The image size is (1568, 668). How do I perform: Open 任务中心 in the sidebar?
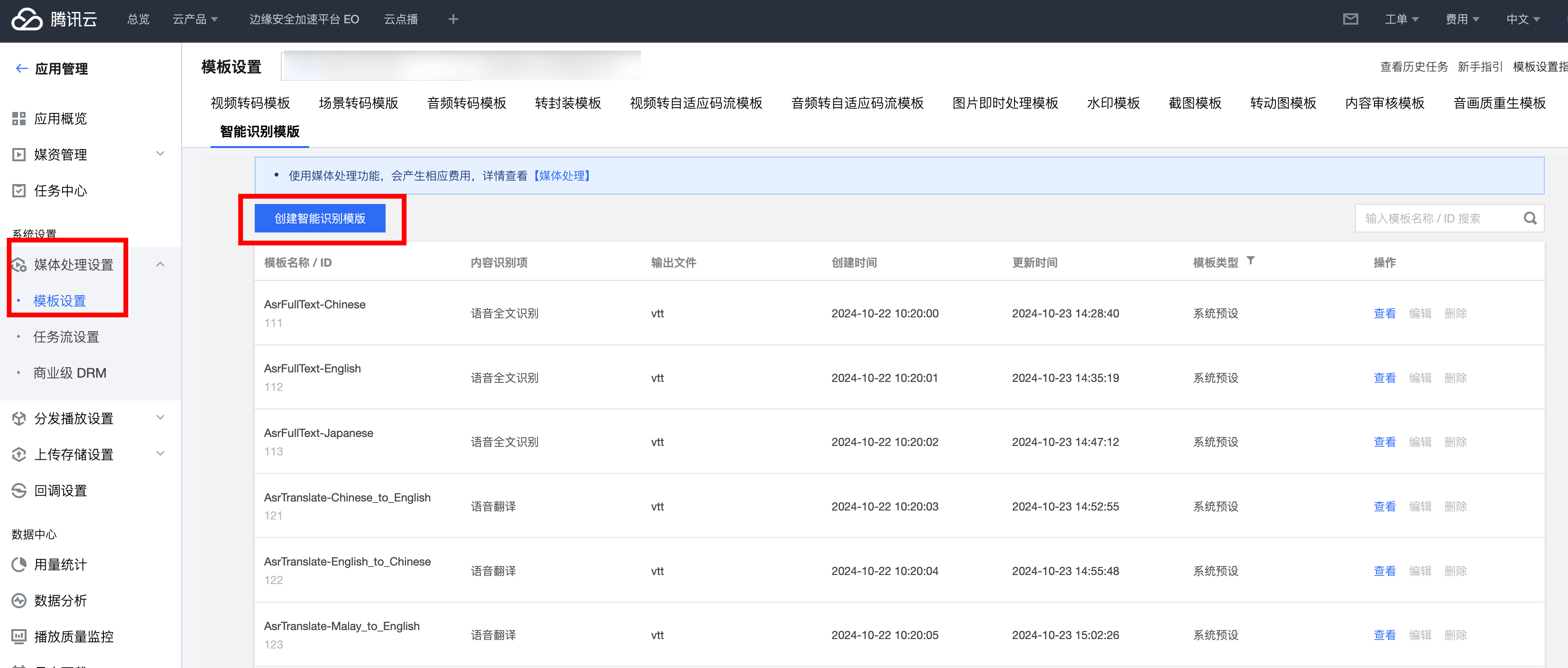(x=60, y=191)
